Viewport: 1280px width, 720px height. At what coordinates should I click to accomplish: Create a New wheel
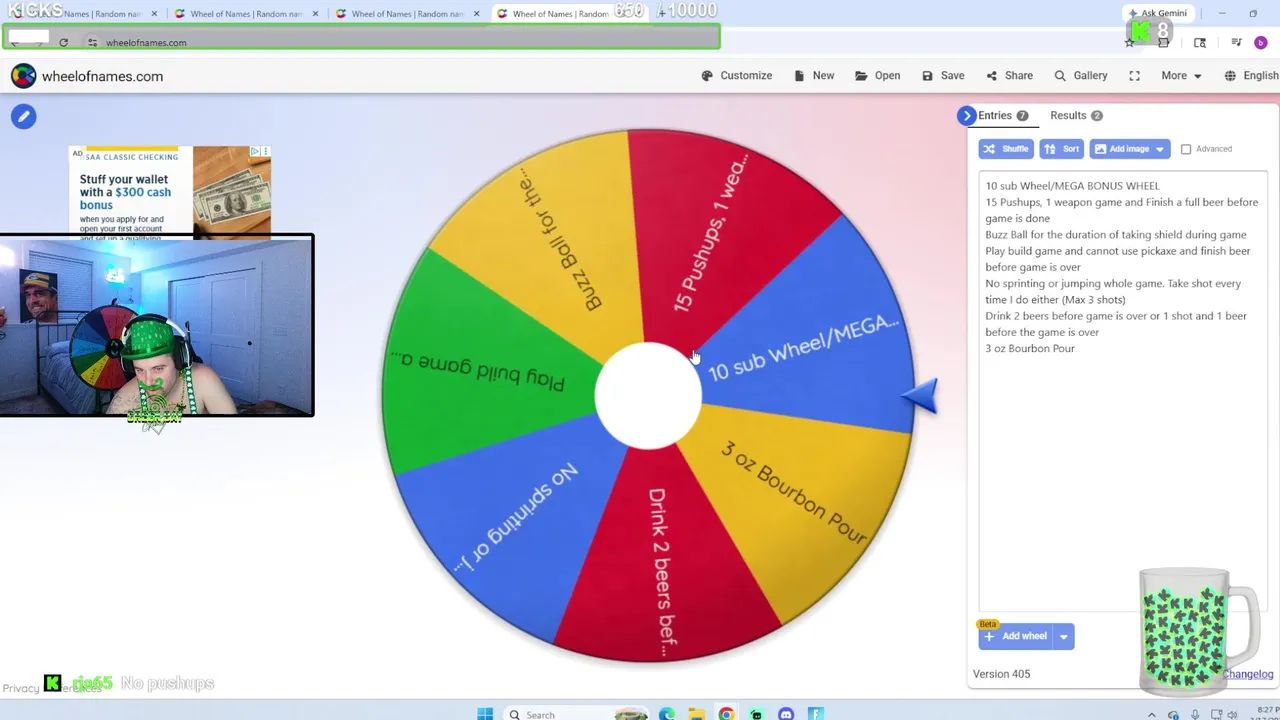pyautogui.click(x=814, y=76)
